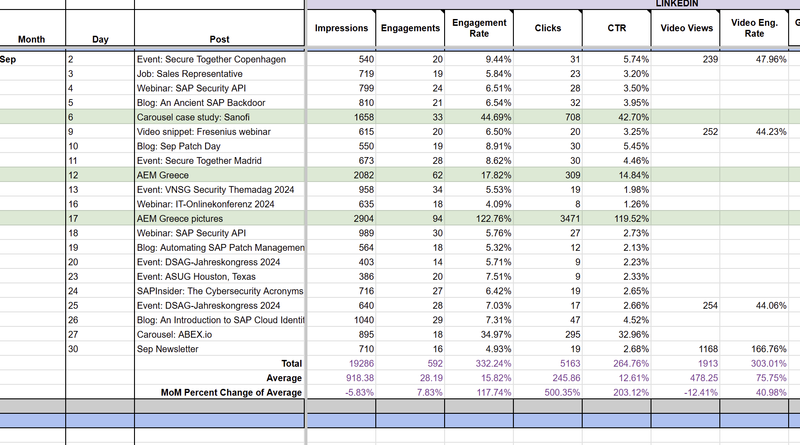Viewport: 800px width, 445px height.
Task: Select day 30 cell
Action: click(100, 349)
